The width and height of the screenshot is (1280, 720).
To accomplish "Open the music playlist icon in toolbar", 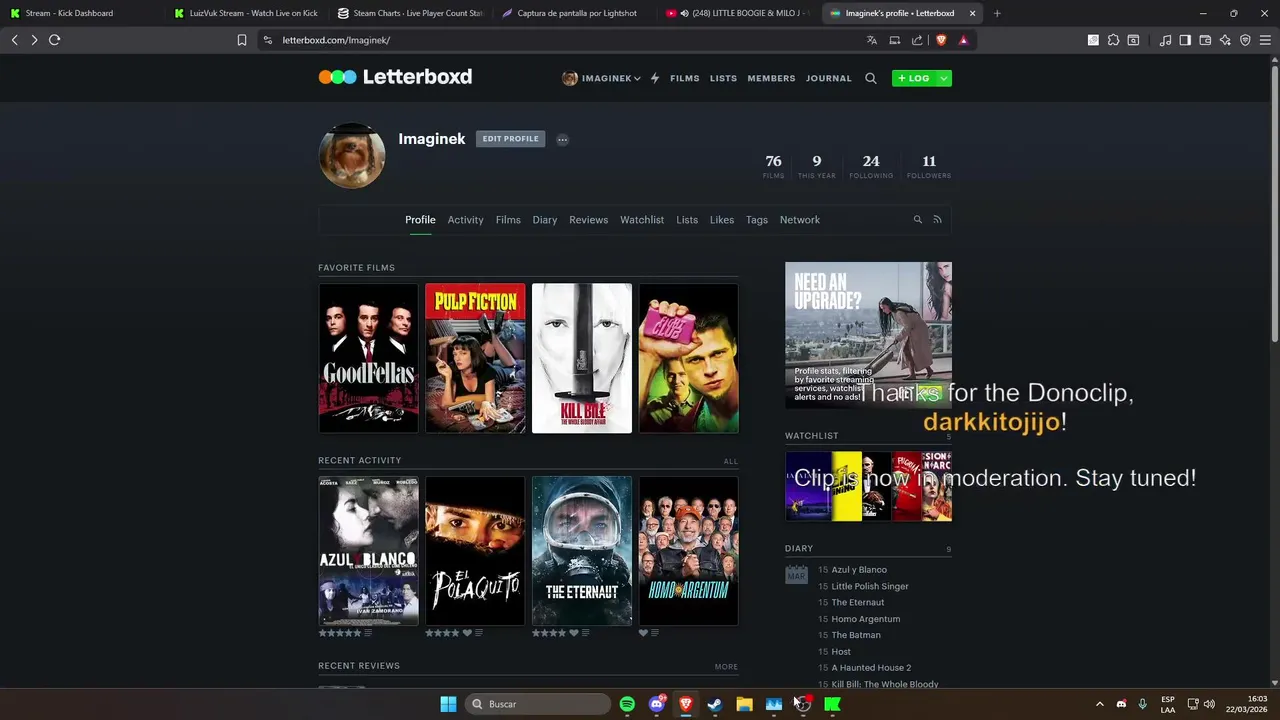I will [1165, 40].
